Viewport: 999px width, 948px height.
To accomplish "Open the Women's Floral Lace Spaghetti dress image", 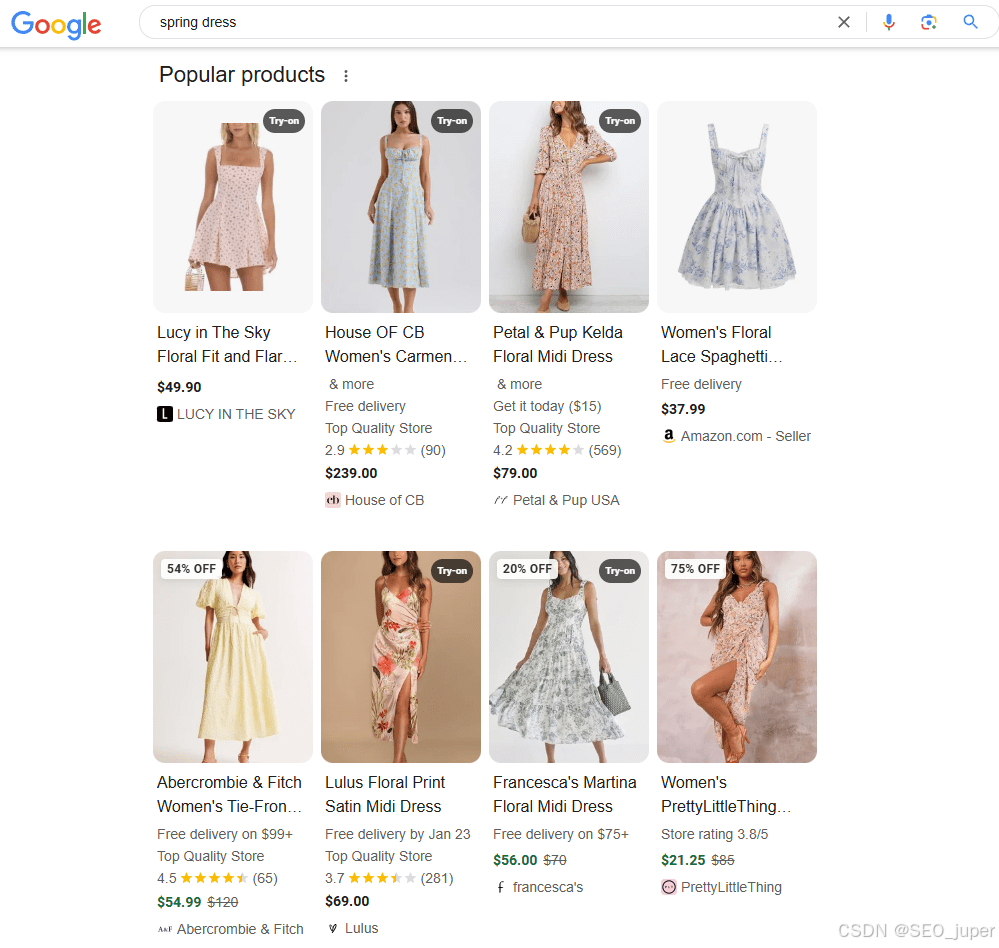I will pos(737,207).
